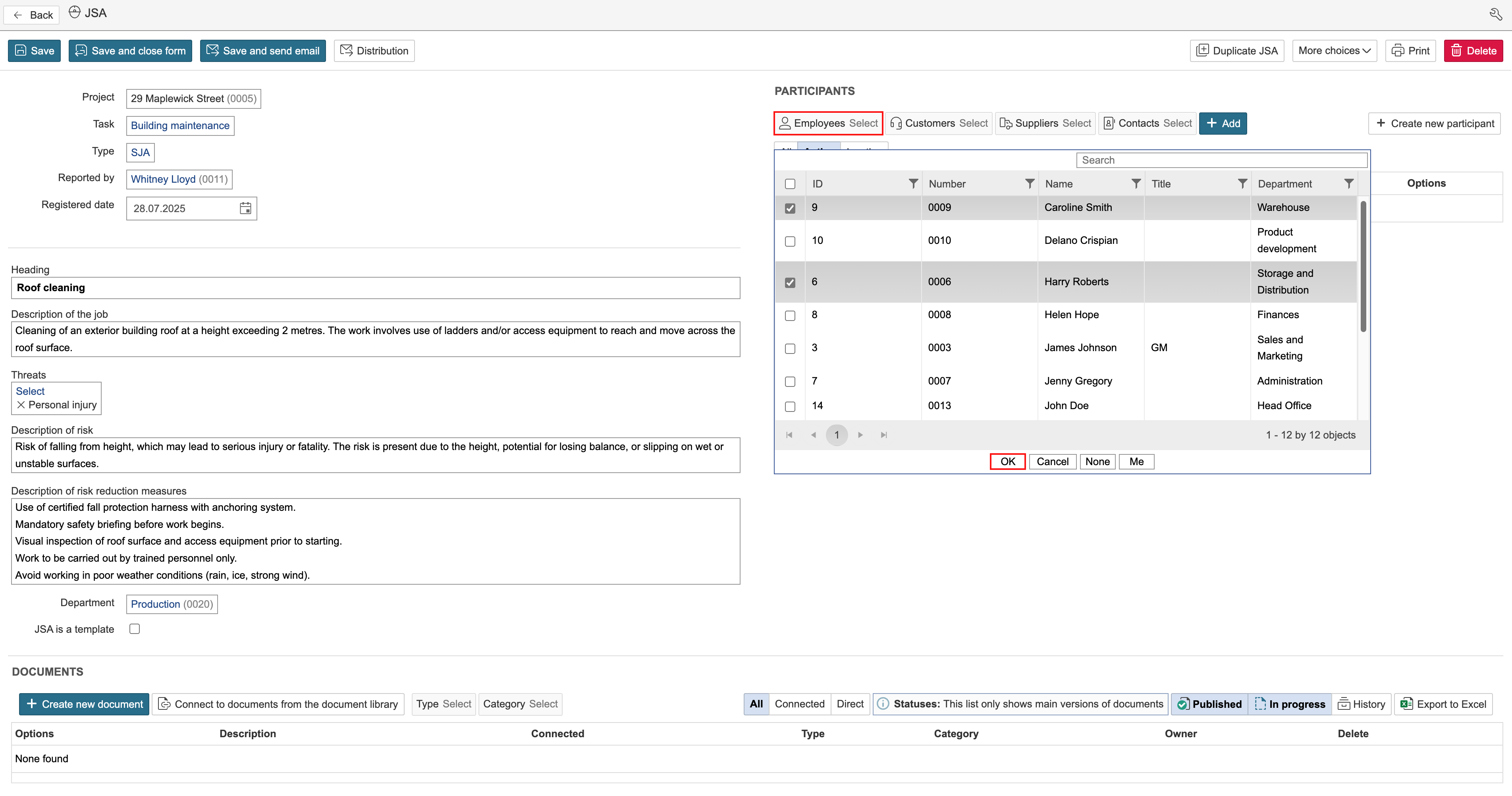Go to next page of employee list
This screenshot has width=1512, height=796.
click(x=860, y=435)
